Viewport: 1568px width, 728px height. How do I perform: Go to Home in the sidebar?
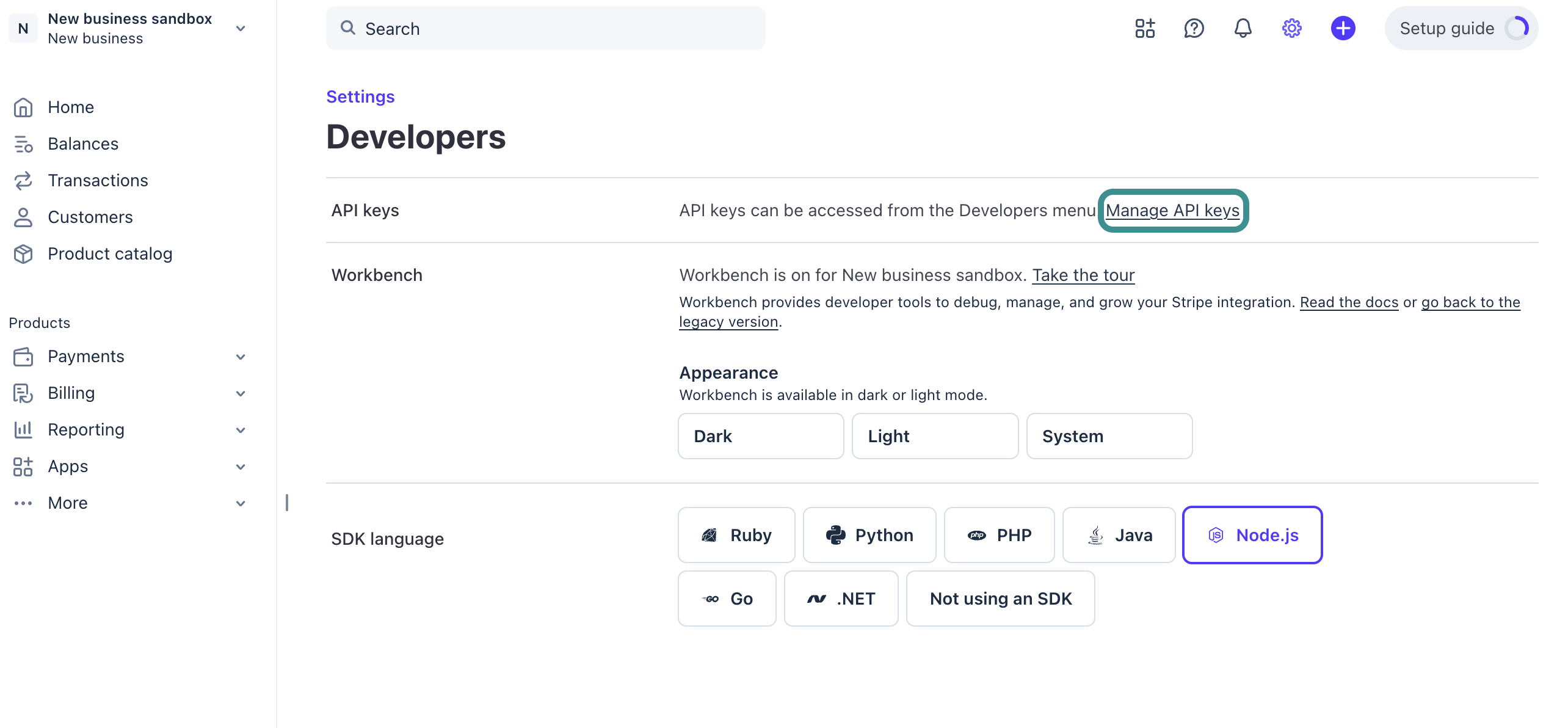71,107
